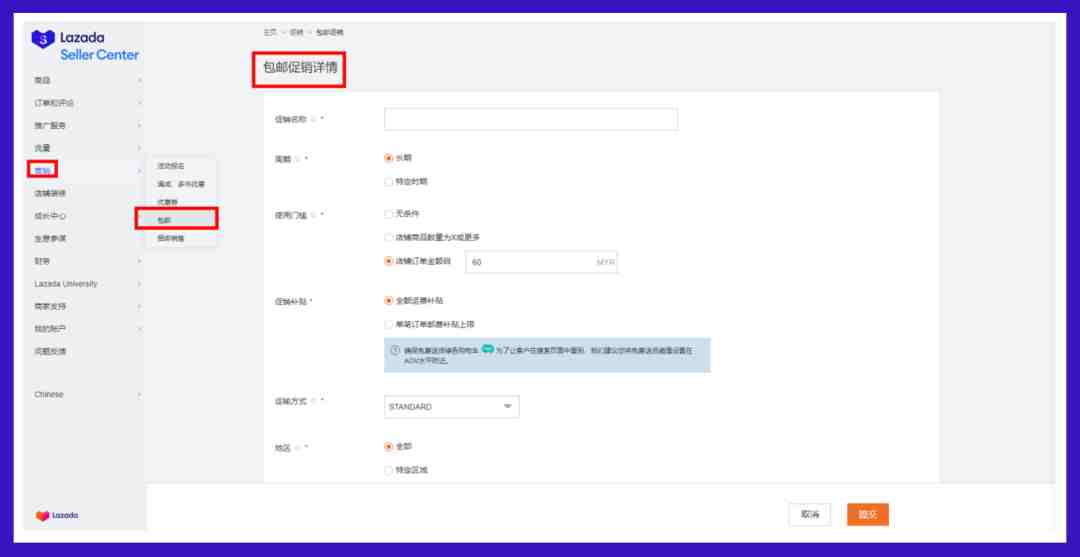Select the 特定区域 region option

pos(388,470)
